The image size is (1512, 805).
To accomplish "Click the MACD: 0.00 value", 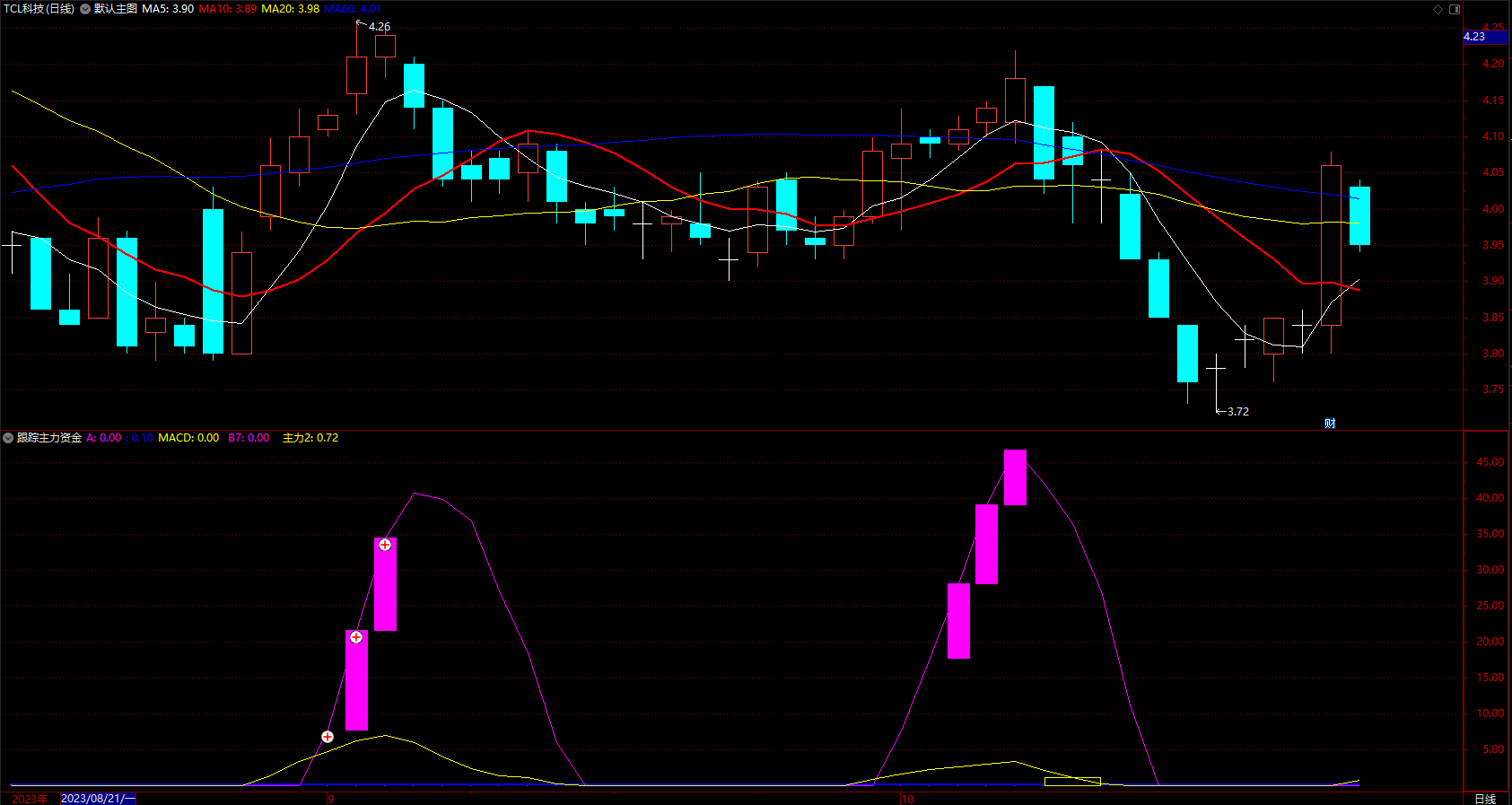I will (188, 438).
